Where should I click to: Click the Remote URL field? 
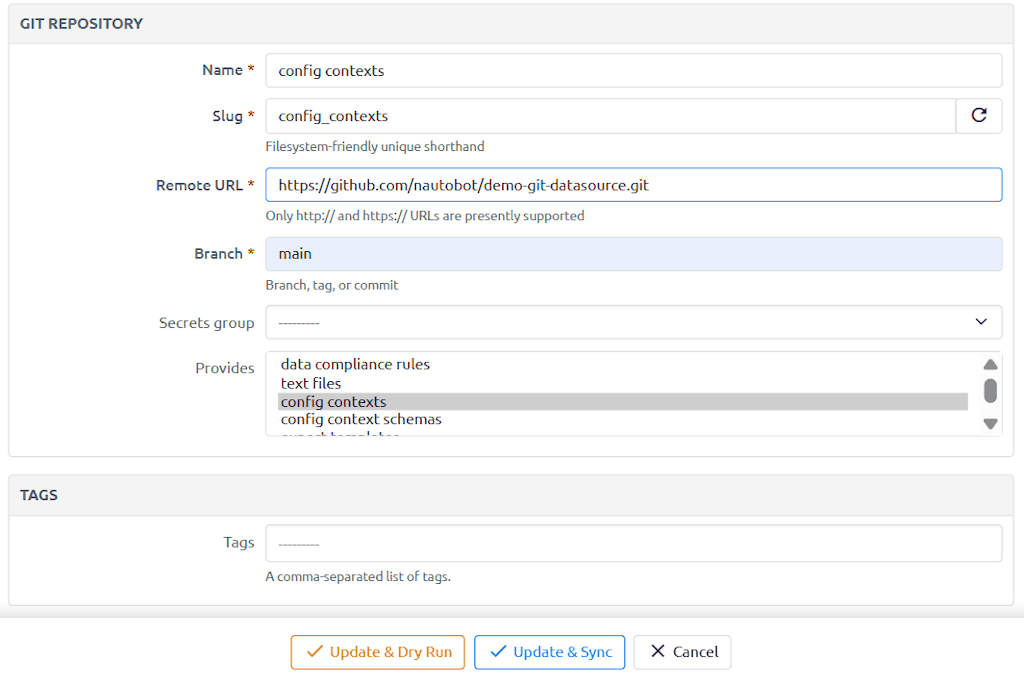(633, 185)
